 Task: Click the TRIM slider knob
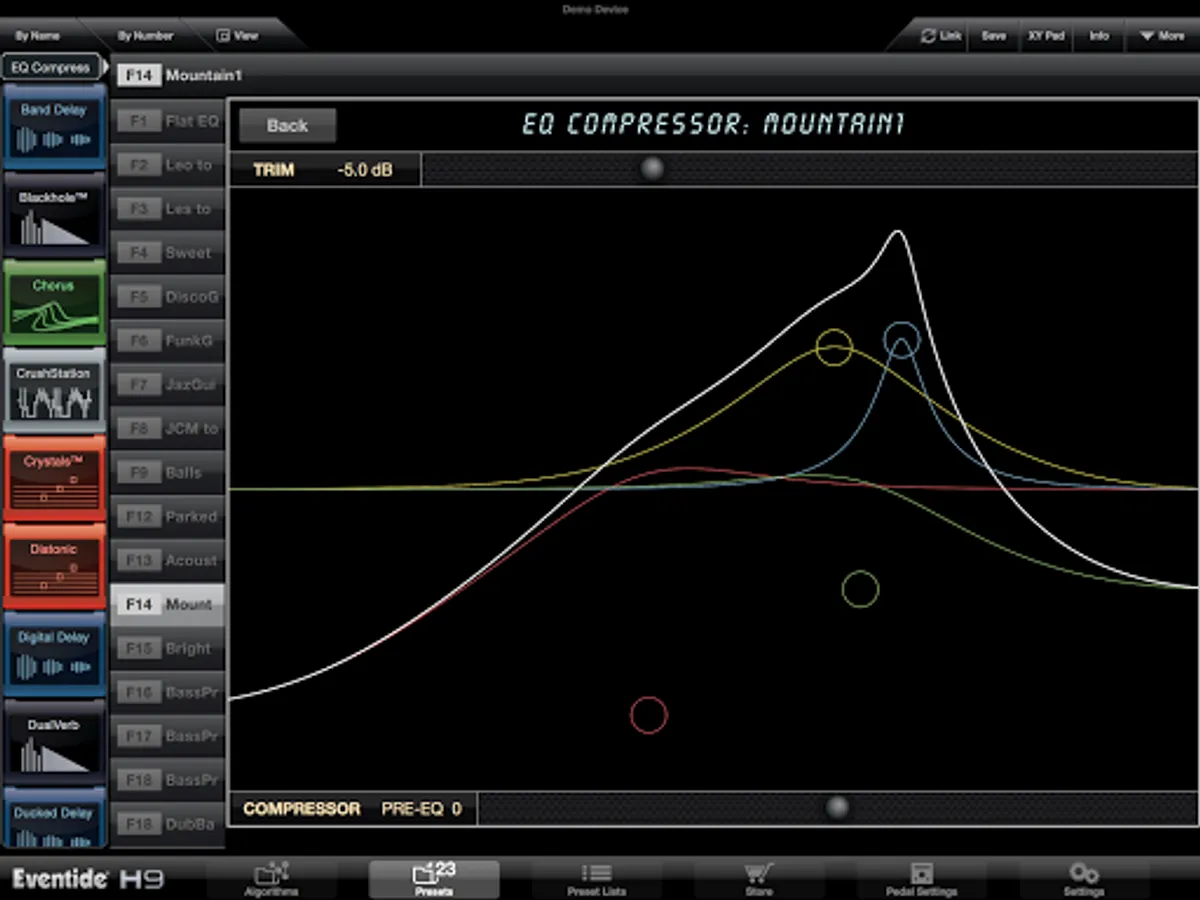[x=652, y=169]
